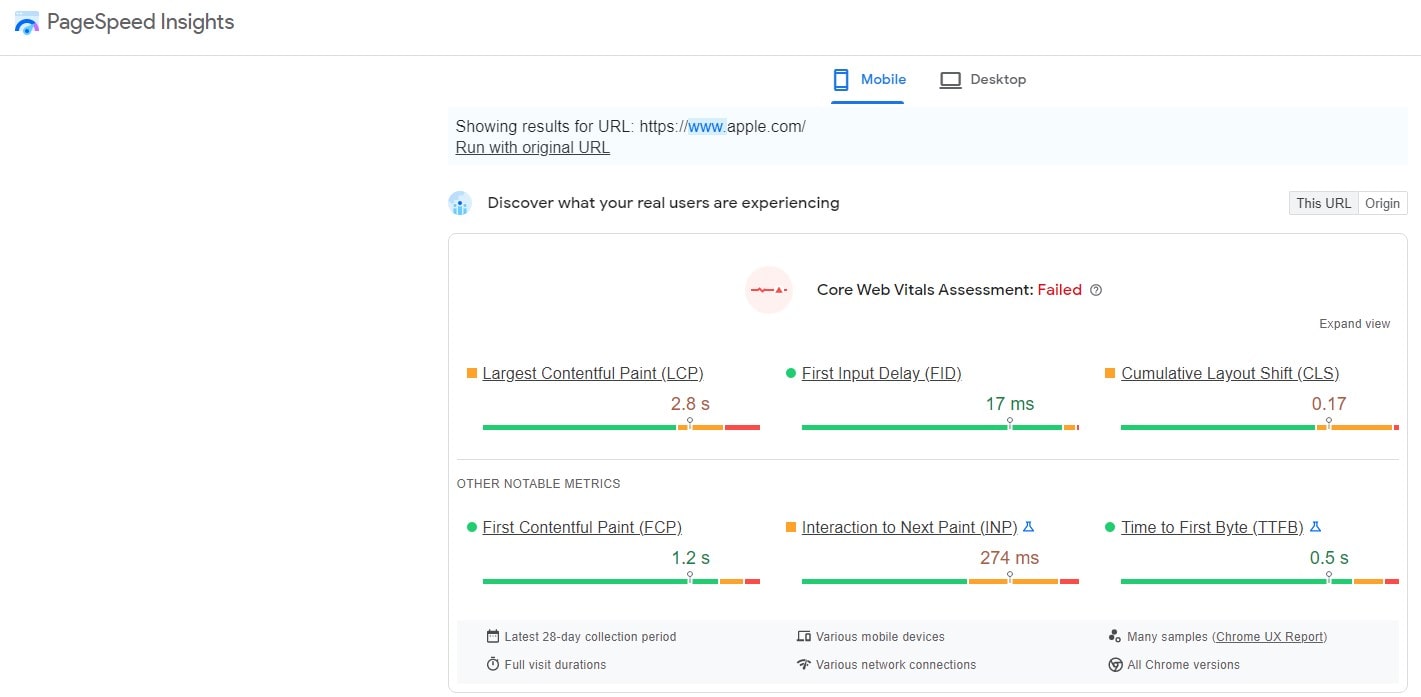The width and height of the screenshot is (1421, 697).
Task: Click the Core Web Vitals heartbeat icon
Action: click(x=768, y=289)
